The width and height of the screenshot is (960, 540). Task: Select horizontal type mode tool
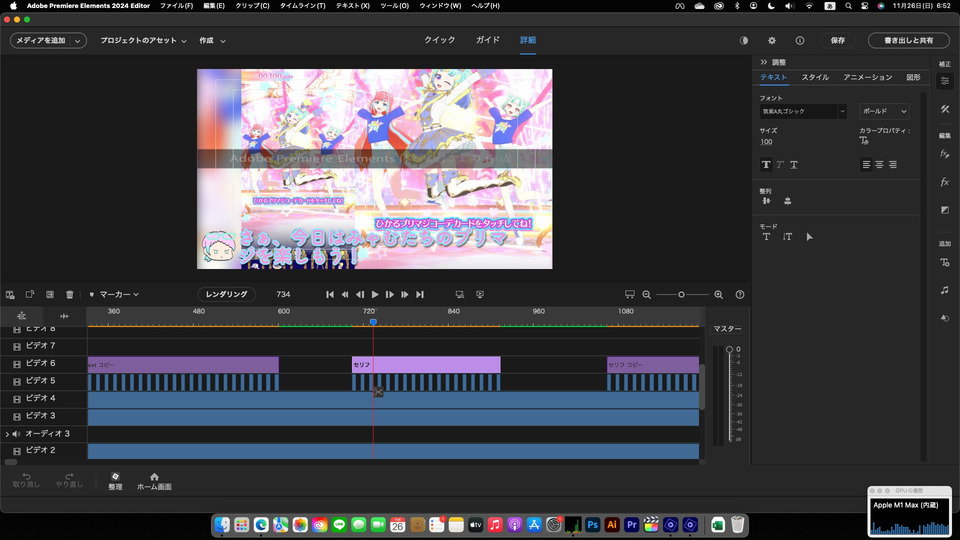click(766, 237)
